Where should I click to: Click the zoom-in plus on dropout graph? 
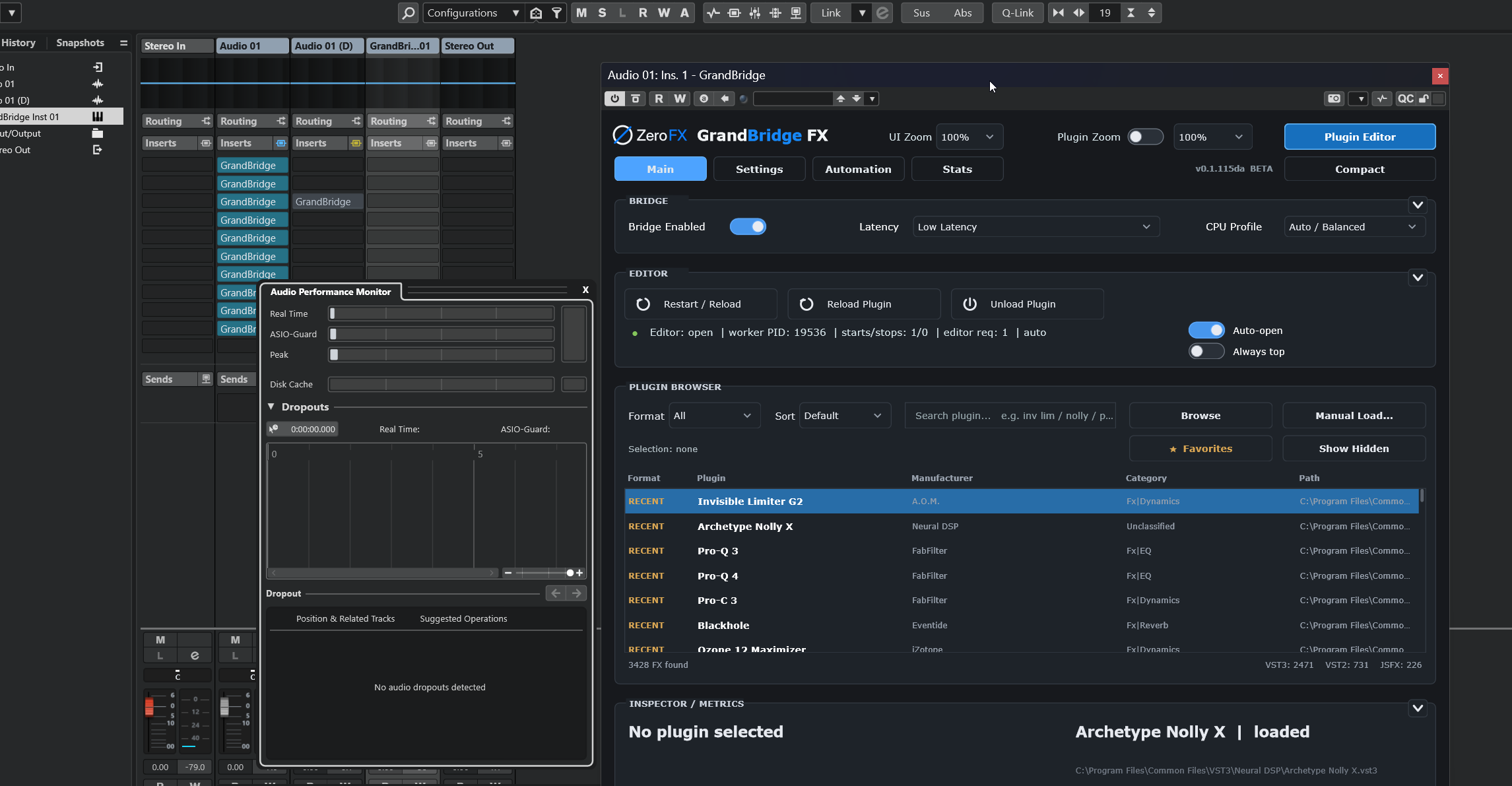pyautogui.click(x=579, y=573)
